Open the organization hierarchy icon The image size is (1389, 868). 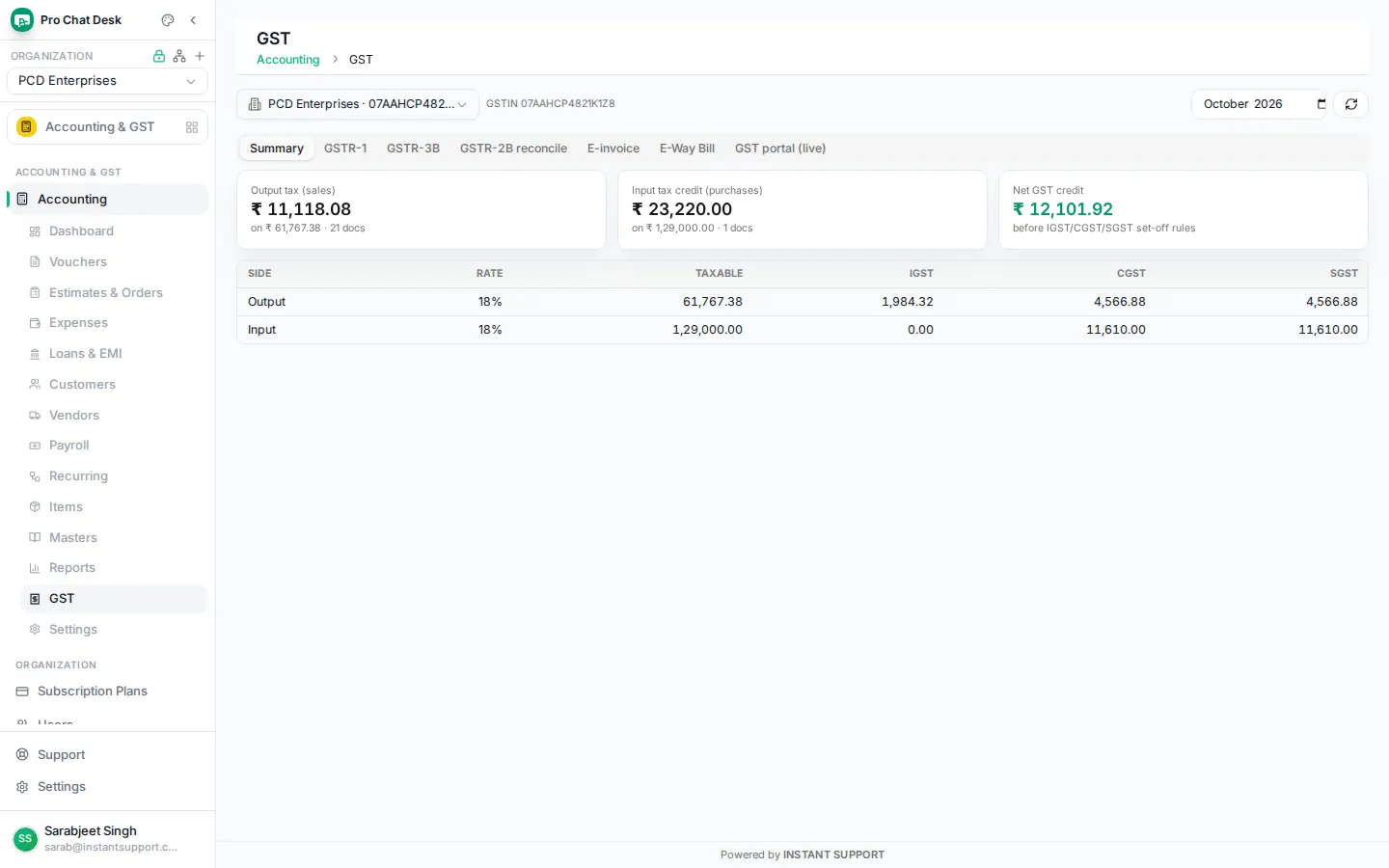pos(179,56)
